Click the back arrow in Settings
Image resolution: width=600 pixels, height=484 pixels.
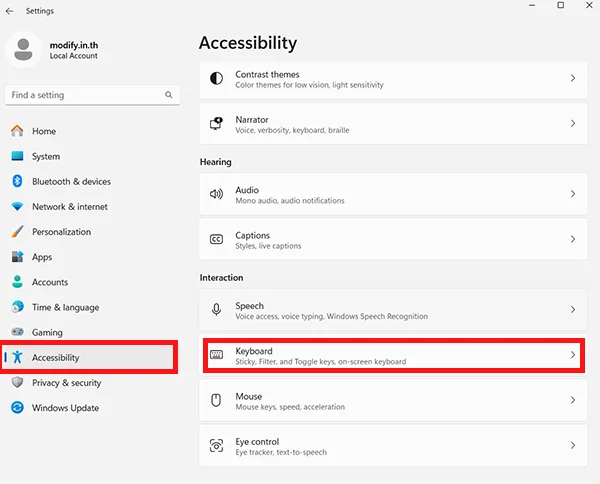pyautogui.click(x=10, y=11)
